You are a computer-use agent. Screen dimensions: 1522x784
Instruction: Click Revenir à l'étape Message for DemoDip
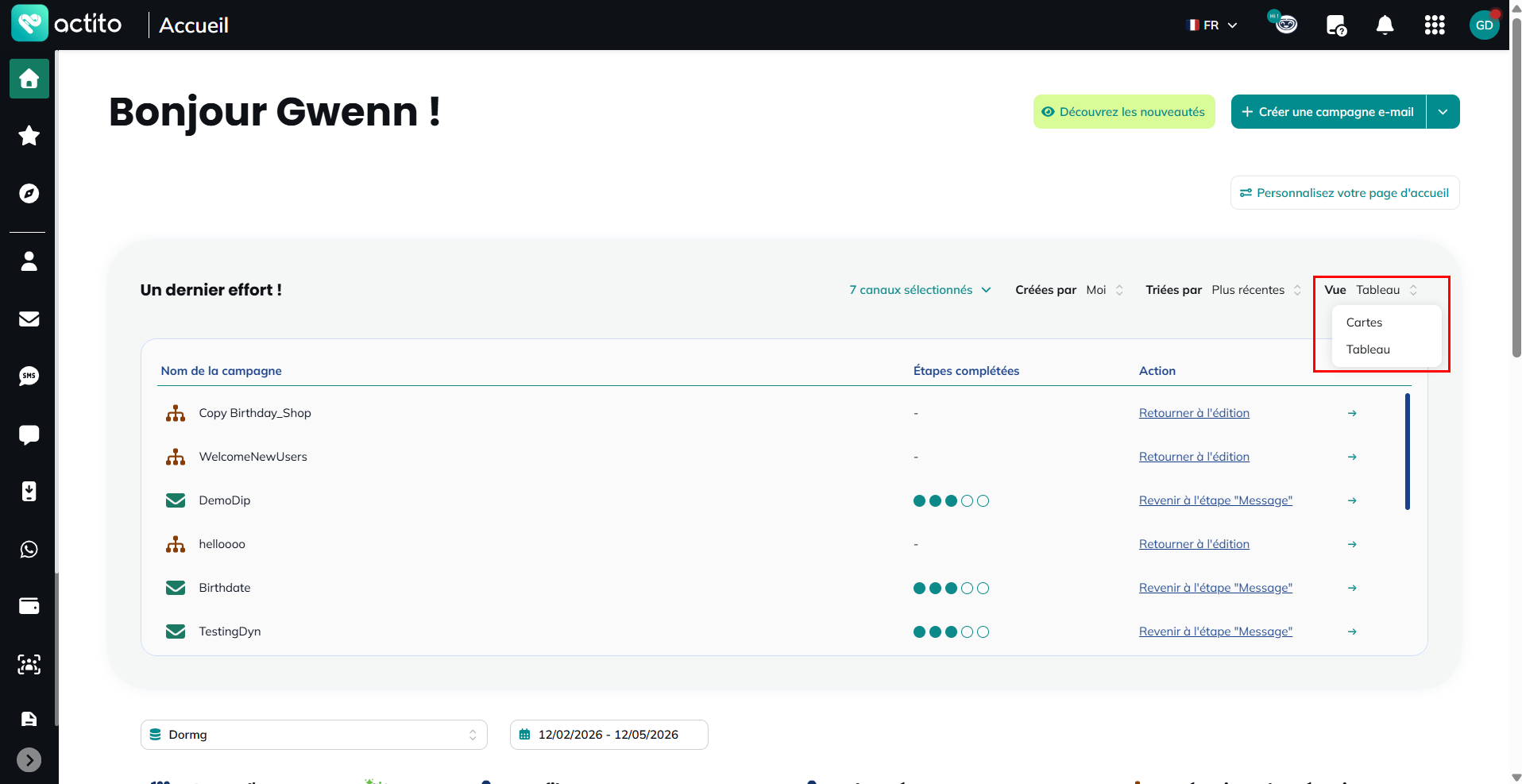point(1215,500)
